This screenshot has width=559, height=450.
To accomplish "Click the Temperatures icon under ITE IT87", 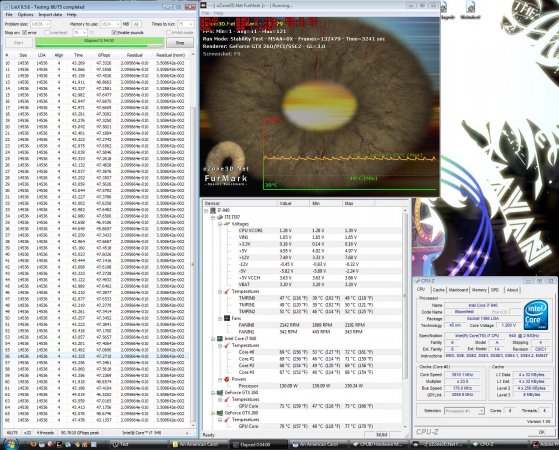I will click(x=227, y=291).
